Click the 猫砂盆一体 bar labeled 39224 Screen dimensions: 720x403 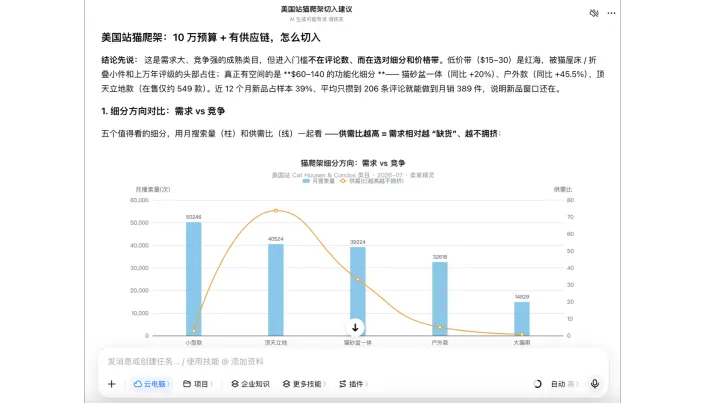pos(358,291)
